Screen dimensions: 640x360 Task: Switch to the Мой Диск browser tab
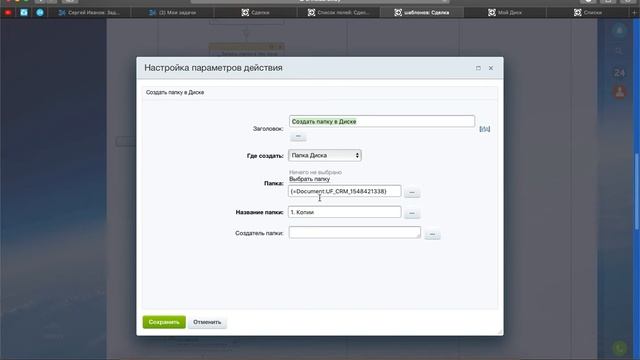(505, 13)
